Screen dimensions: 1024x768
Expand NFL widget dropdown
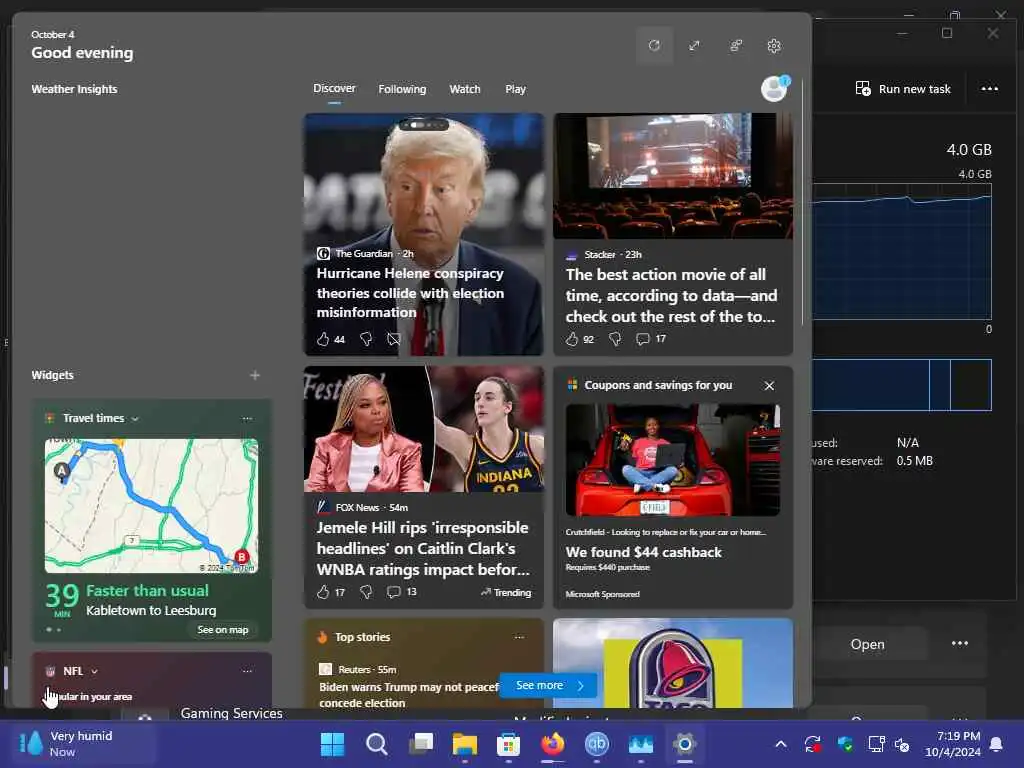click(95, 671)
